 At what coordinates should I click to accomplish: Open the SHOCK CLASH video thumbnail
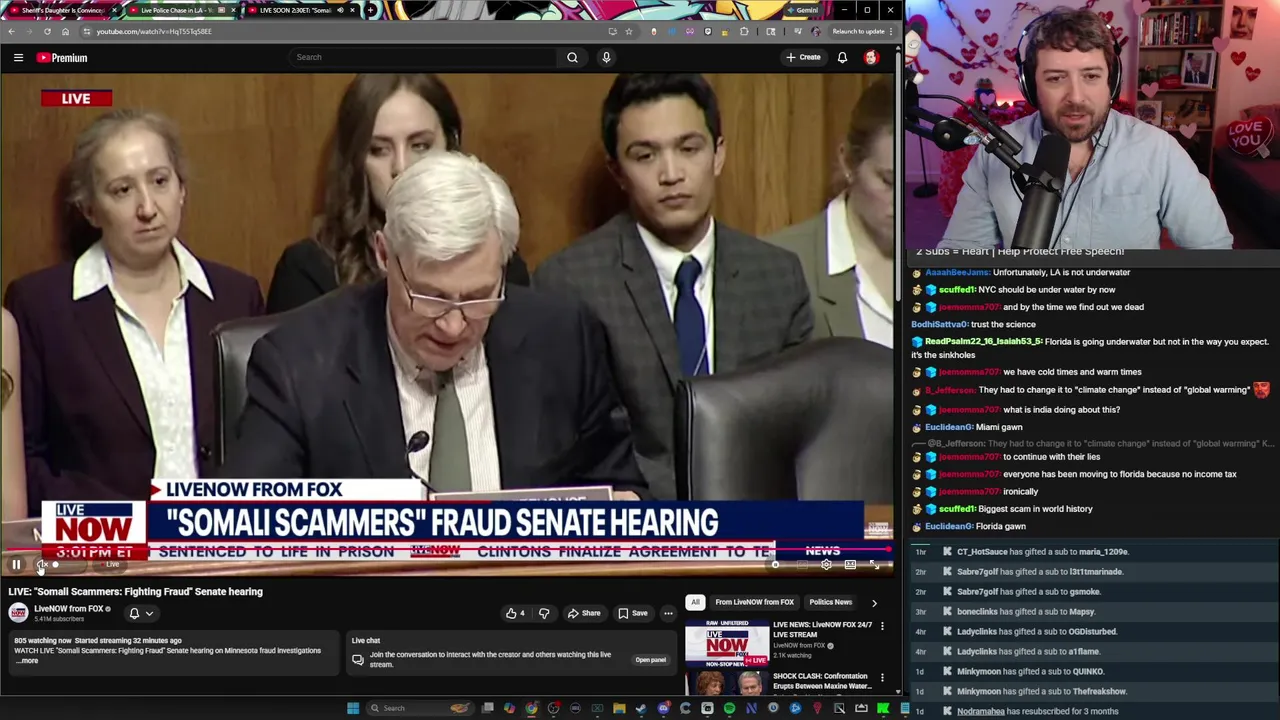(x=727, y=684)
